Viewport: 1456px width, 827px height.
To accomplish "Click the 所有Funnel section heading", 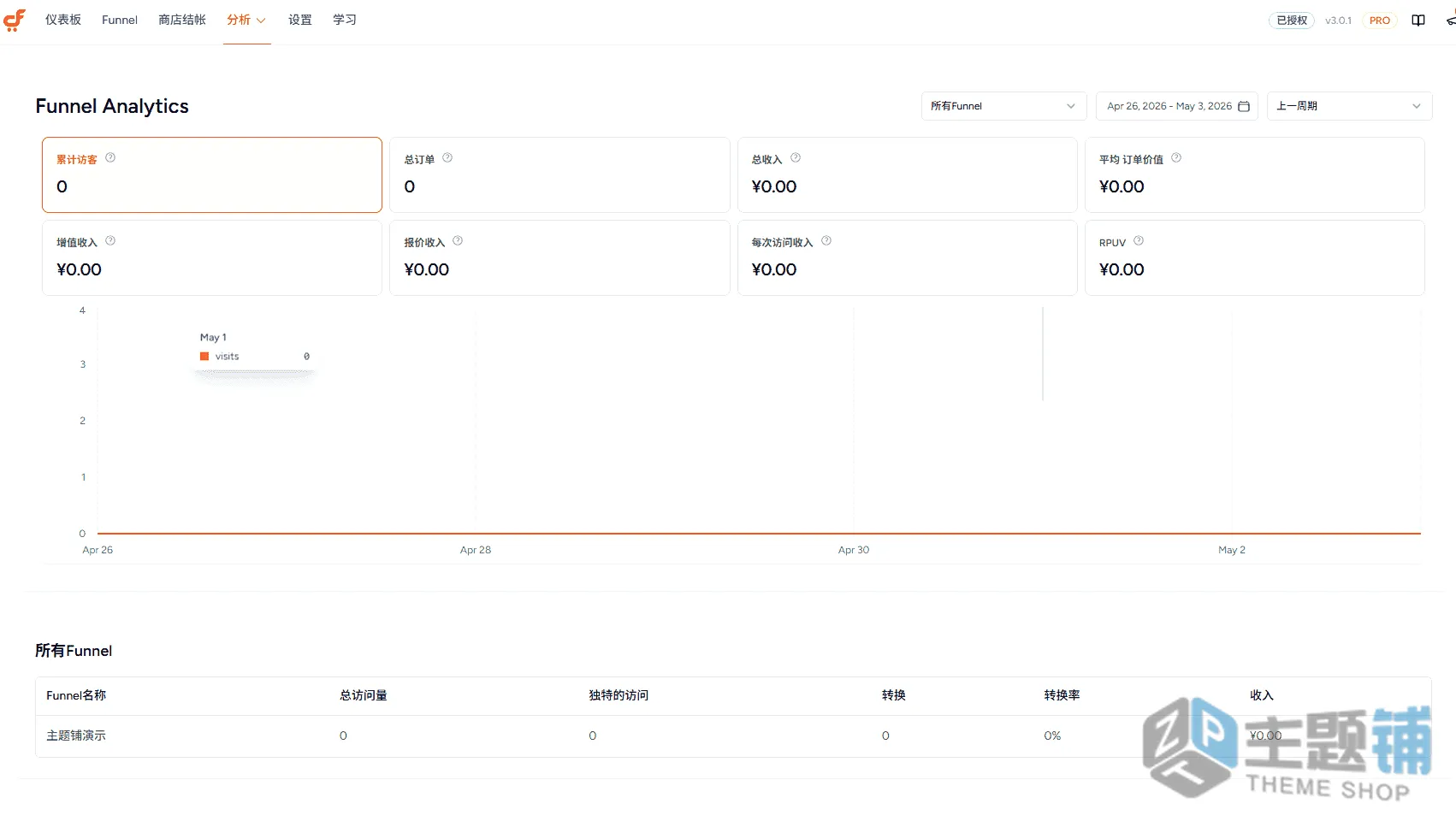I will tap(74, 651).
